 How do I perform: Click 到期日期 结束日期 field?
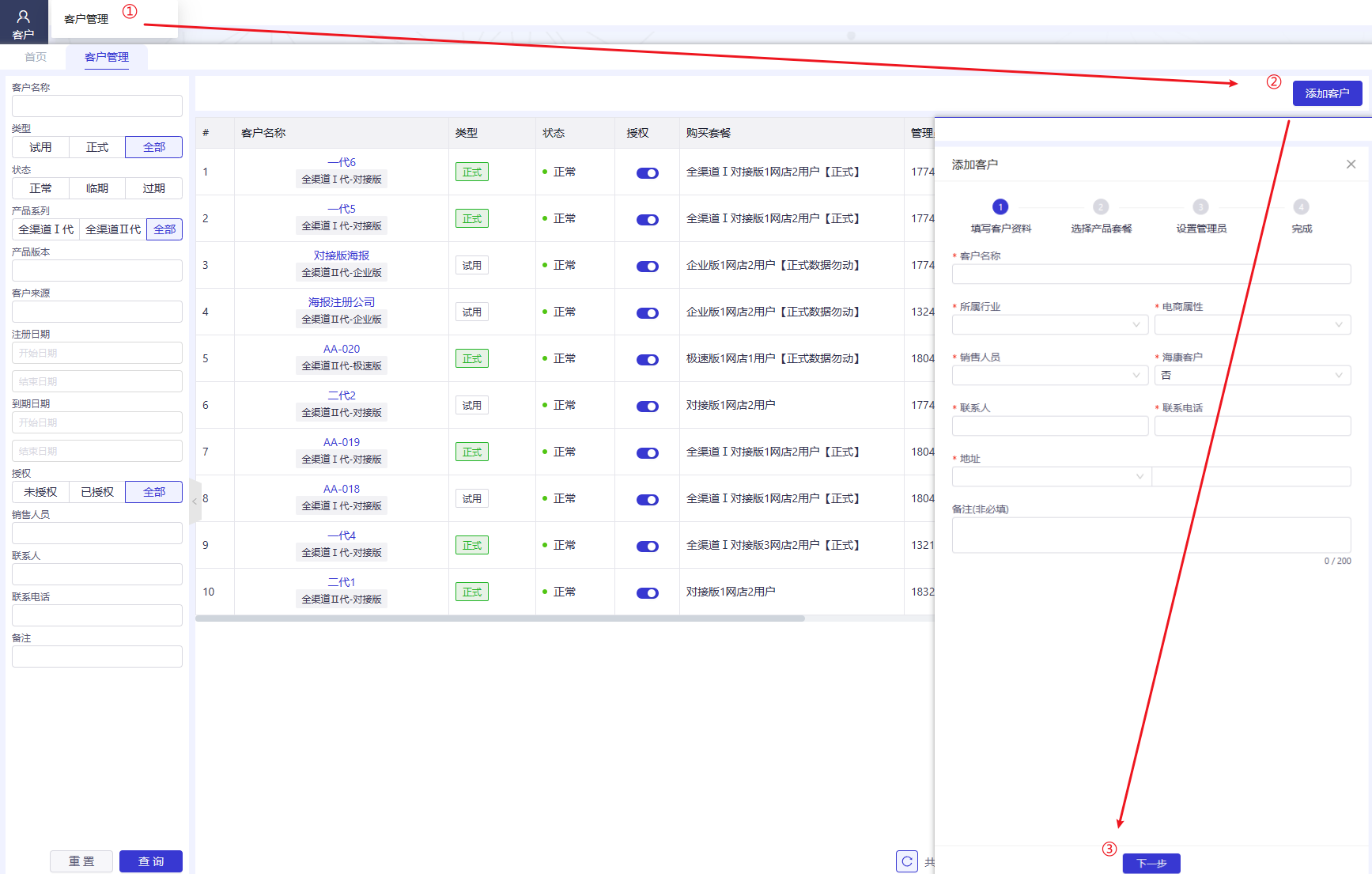click(97, 451)
